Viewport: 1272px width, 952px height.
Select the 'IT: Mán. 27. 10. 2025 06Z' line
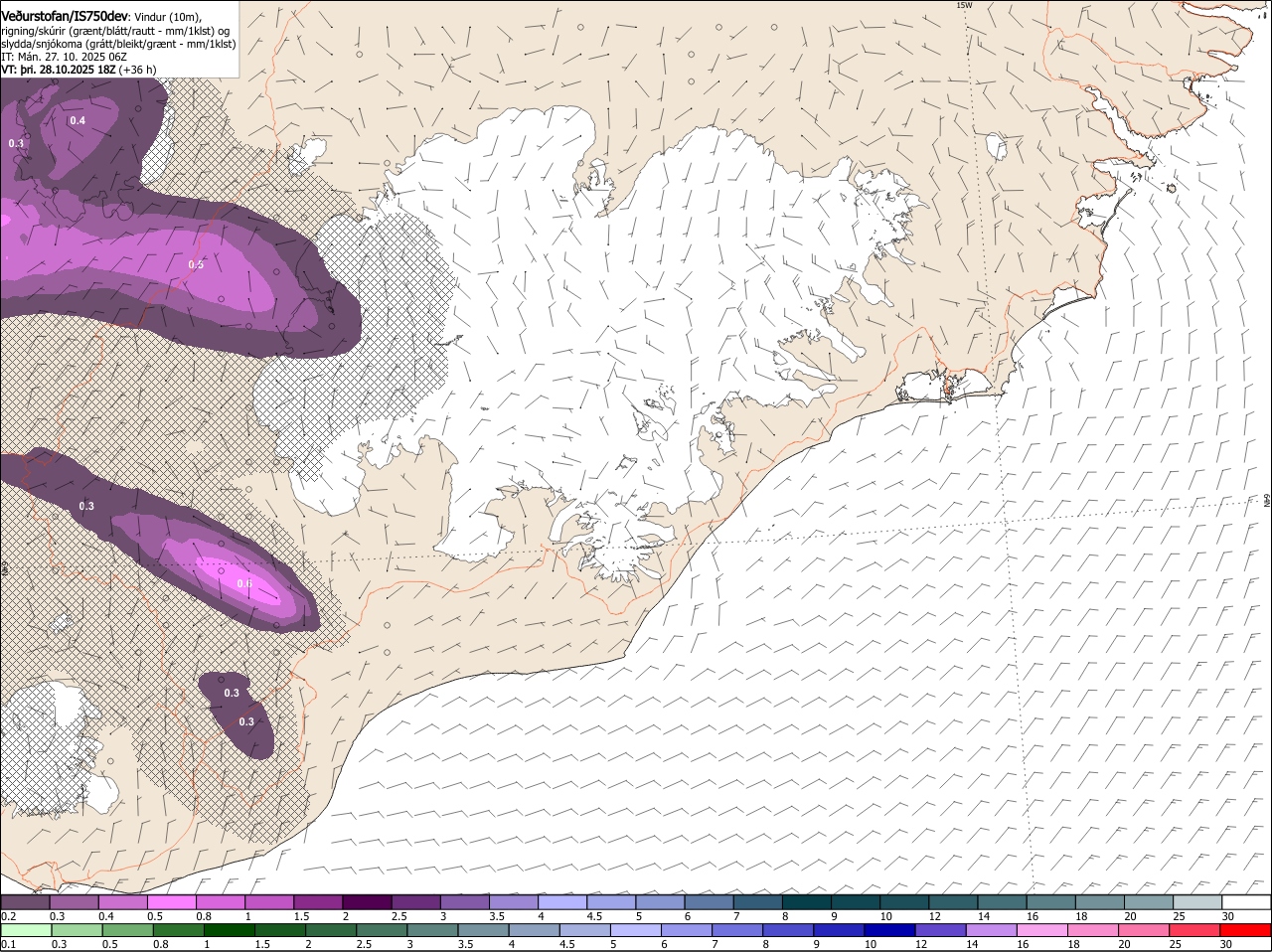65,57
